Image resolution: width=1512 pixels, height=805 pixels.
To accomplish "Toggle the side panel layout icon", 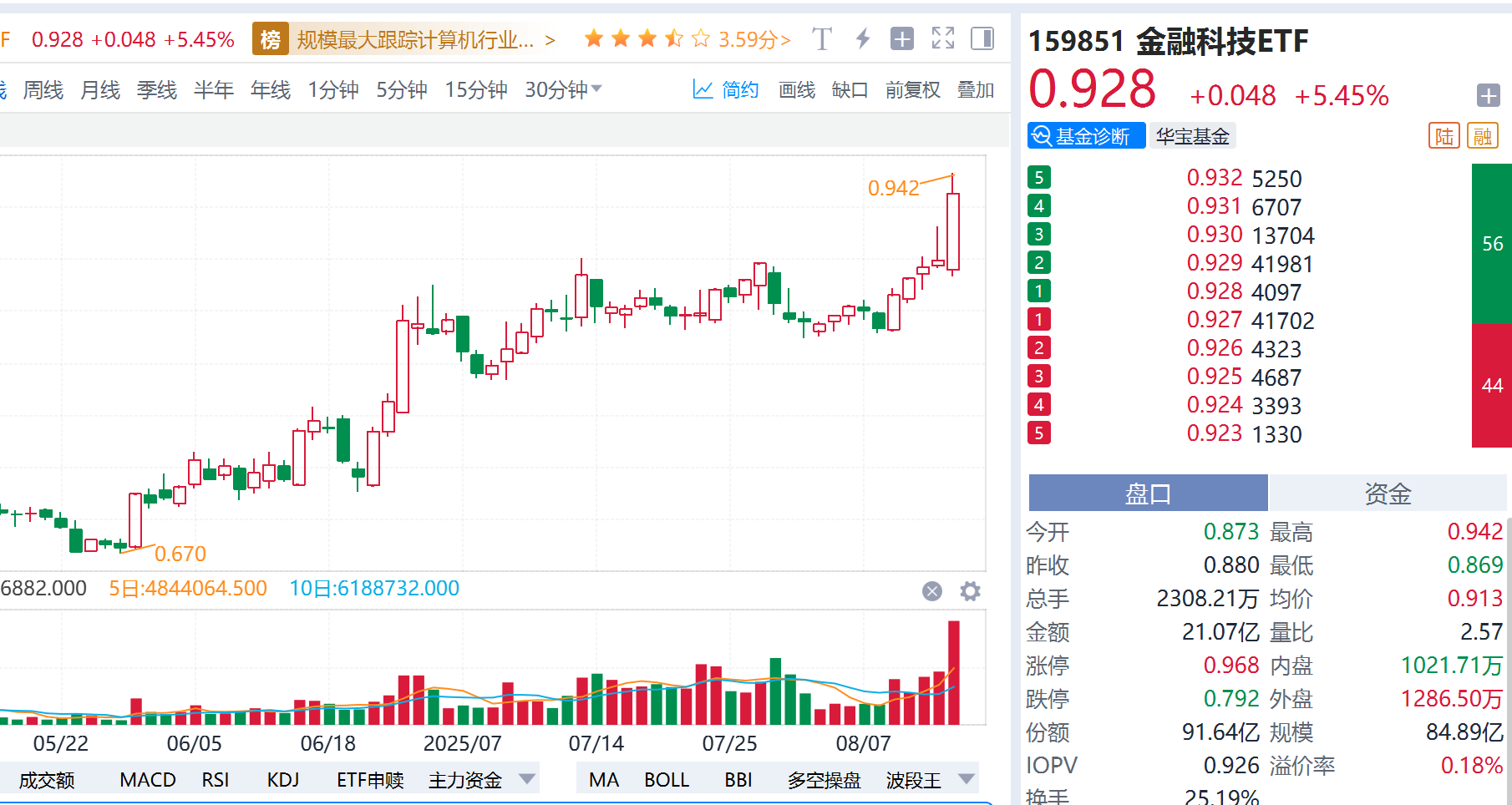I will pos(982,38).
